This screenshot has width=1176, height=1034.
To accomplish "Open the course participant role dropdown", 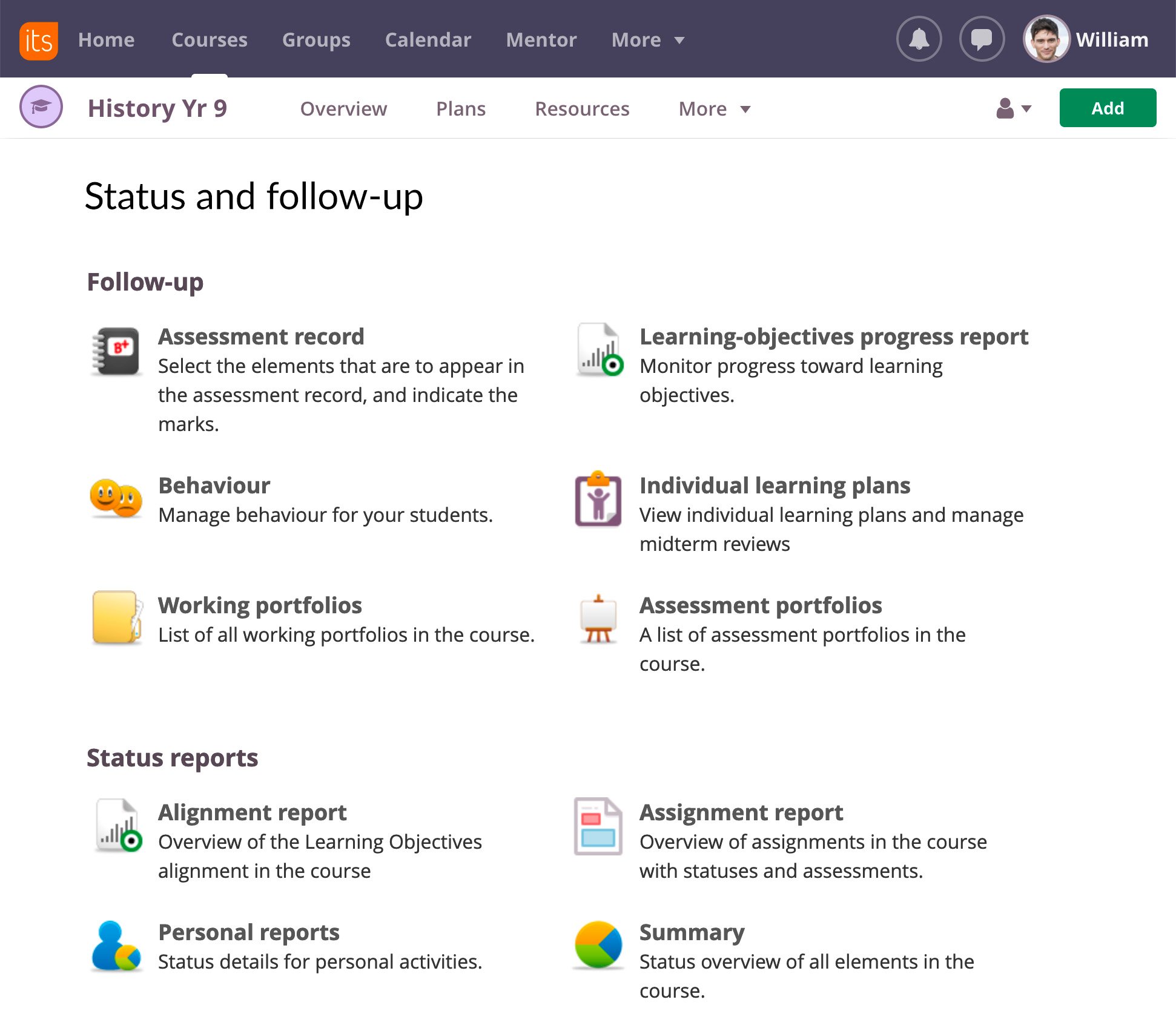I will coord(1013,109).
